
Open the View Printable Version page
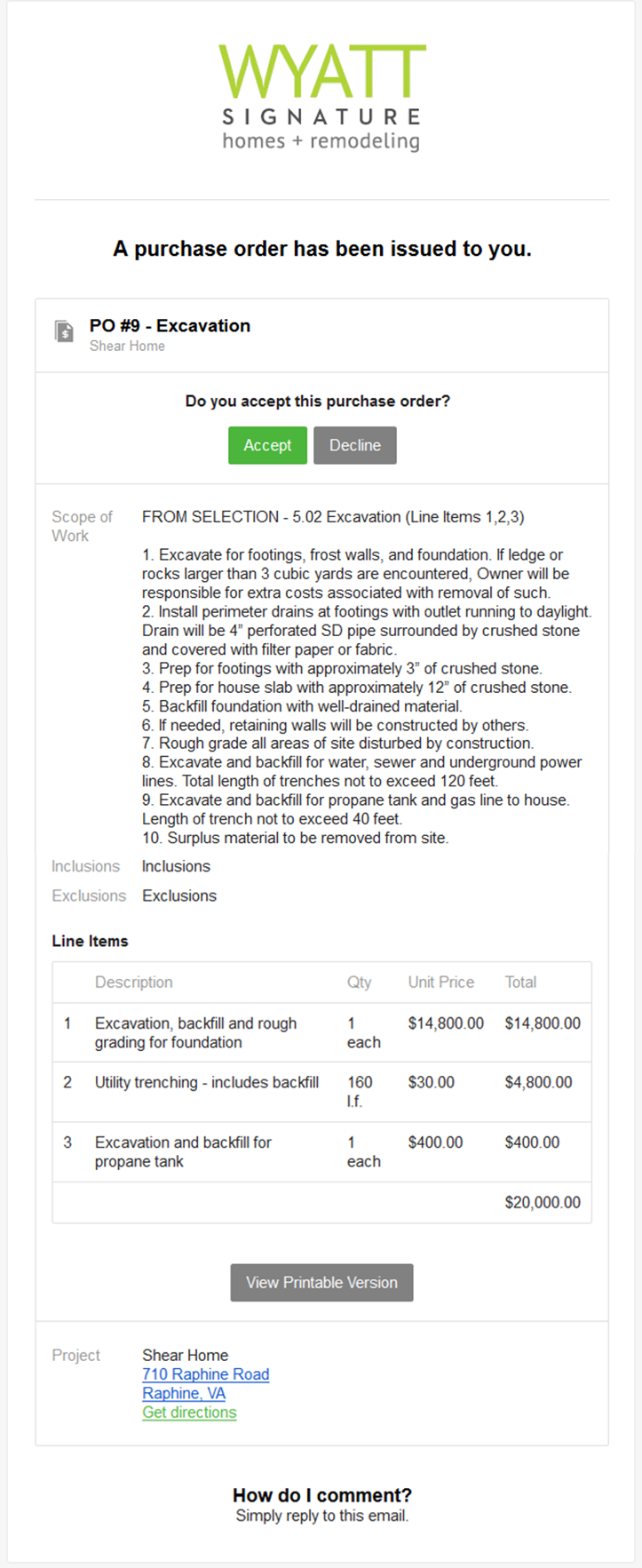coord(321,1282)
